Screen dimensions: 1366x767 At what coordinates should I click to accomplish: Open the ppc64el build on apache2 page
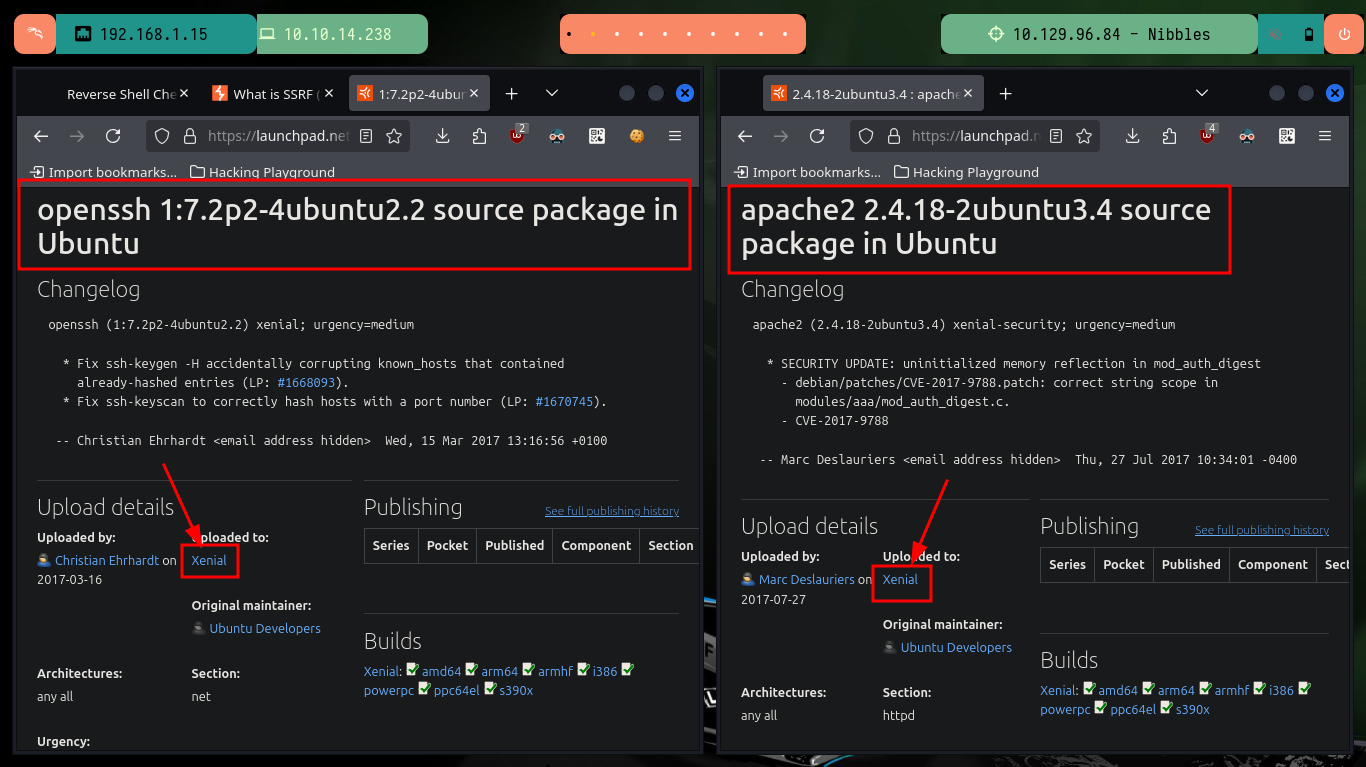[x=1133, y=710]
